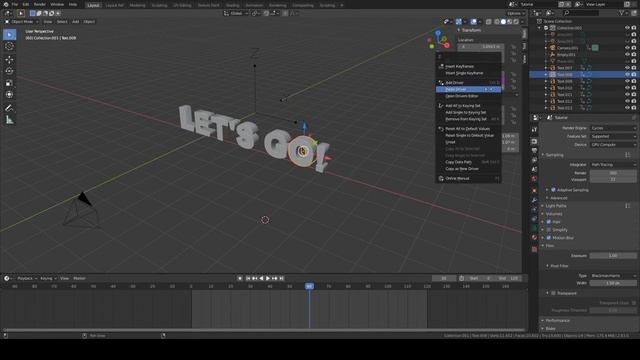Toggle visibility of Text.008 selected row

click(627, 74)
